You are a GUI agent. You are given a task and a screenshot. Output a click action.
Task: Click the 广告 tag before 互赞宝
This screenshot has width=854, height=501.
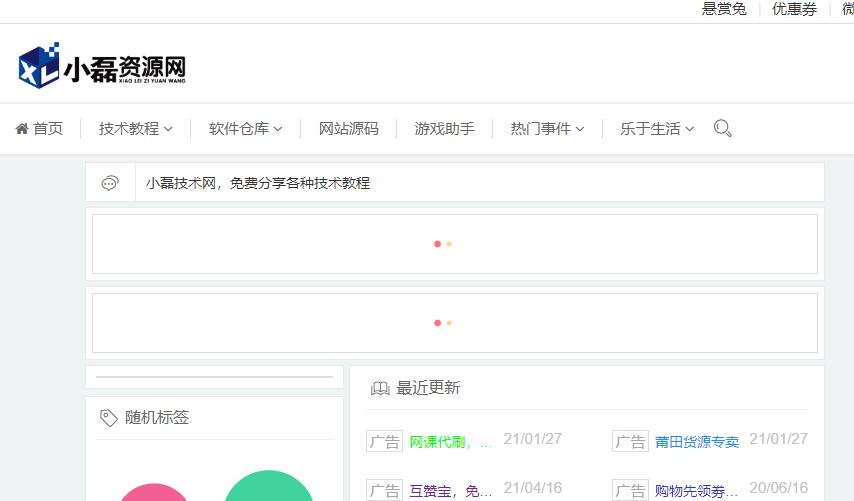click(x=385, y=490)
